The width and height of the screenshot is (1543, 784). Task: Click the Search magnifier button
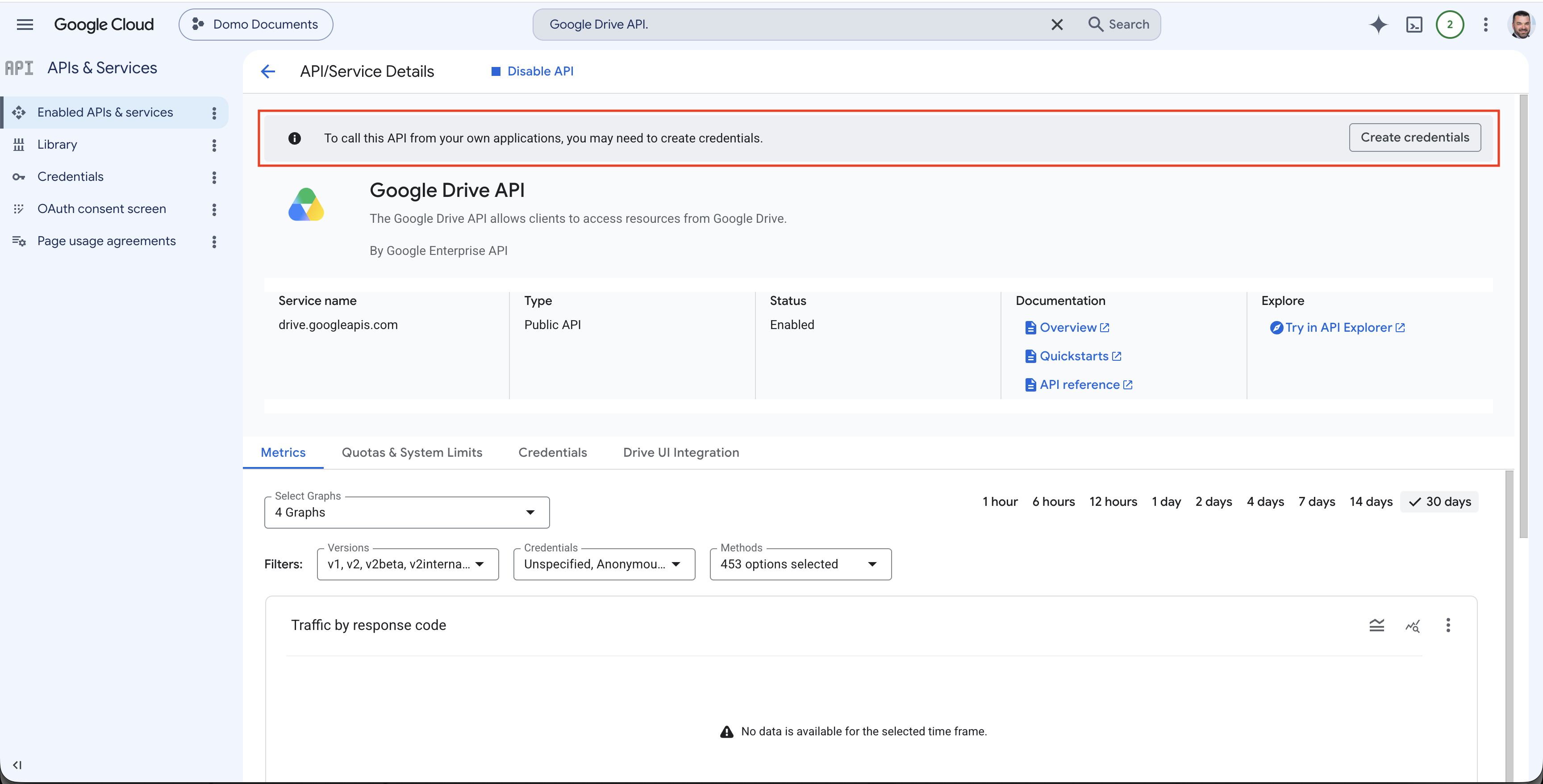pos(1119,25)
